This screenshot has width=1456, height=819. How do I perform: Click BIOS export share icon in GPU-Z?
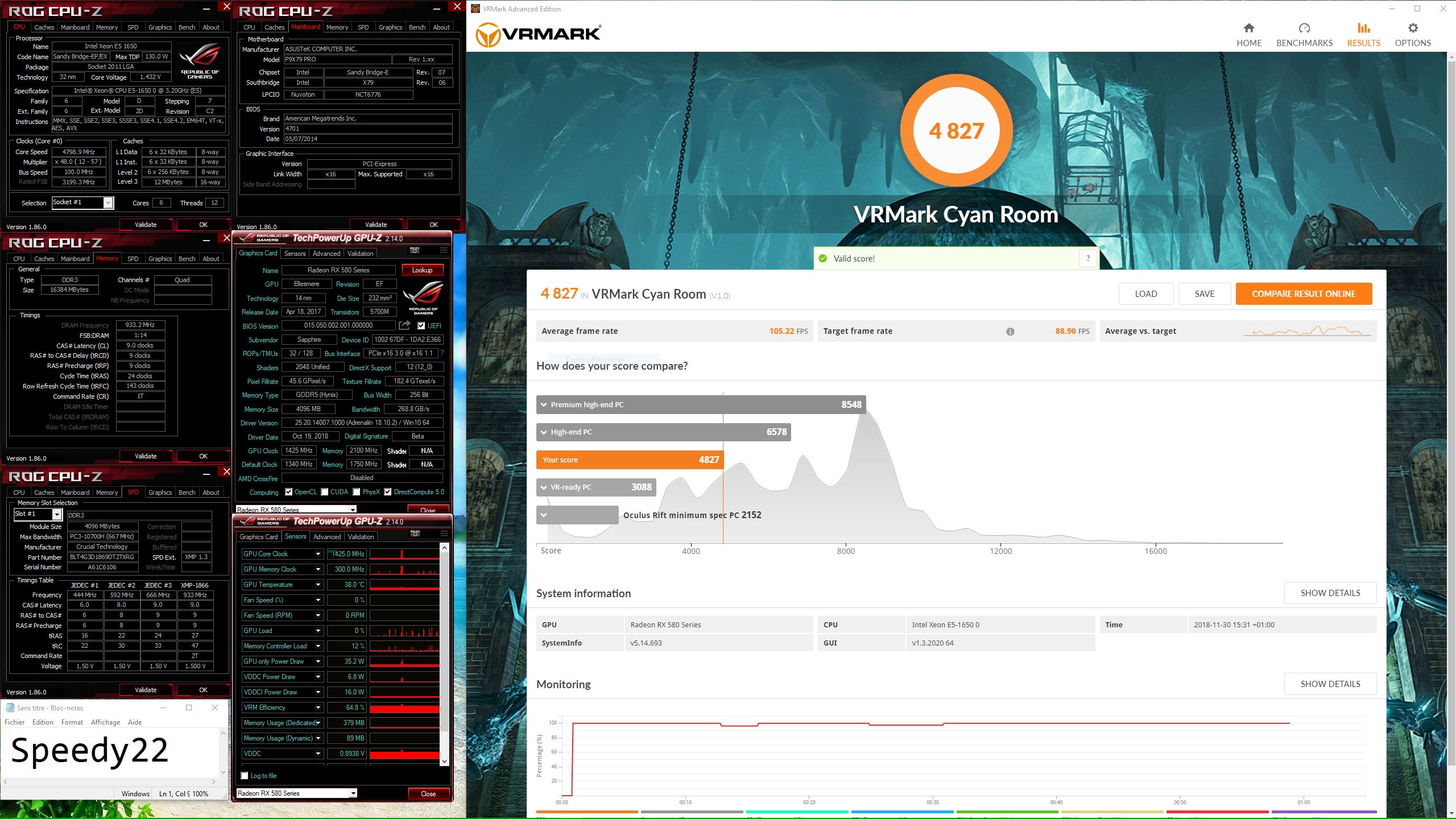click(404, 325)
